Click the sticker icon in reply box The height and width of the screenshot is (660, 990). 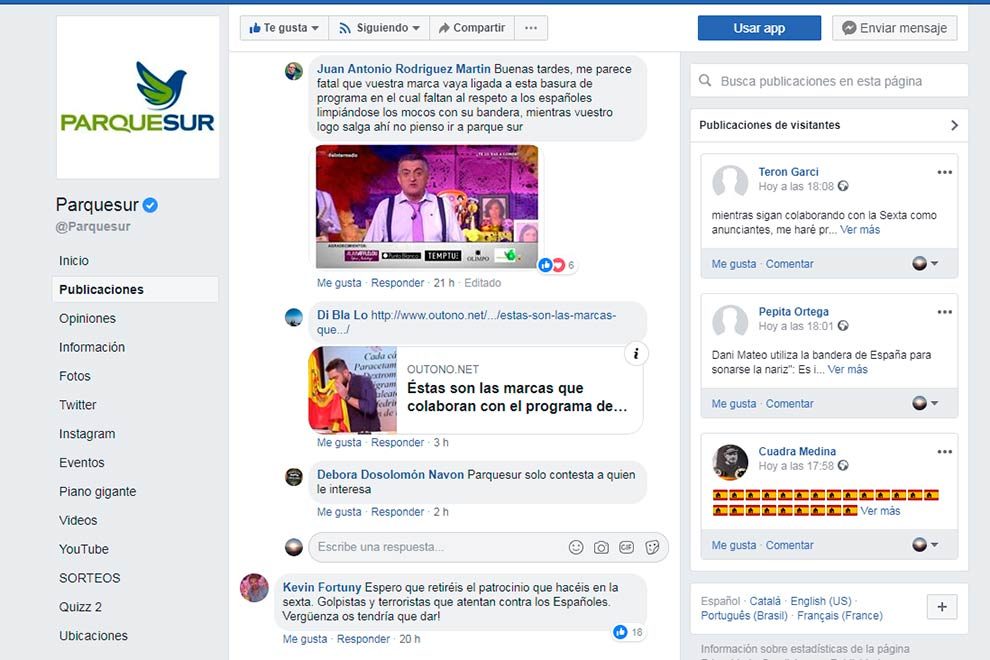click(652, 547)
